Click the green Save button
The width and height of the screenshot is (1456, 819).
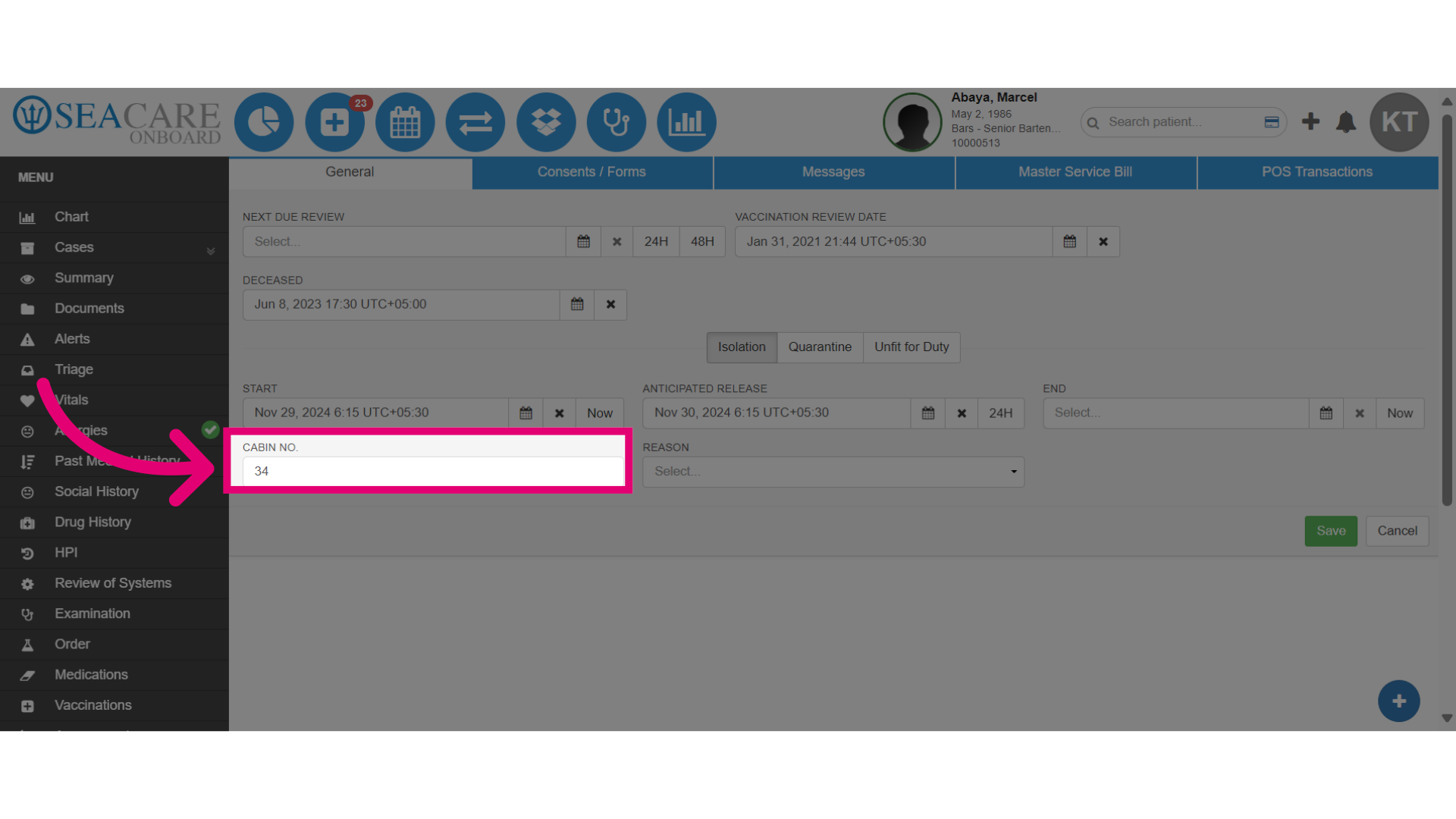1331,531
